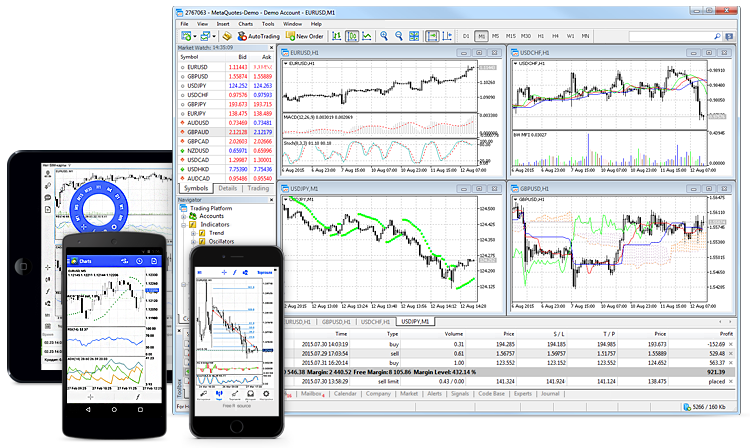Image resolution: width=750 pixels, height=448 pixels.
Task: Click the New Order button
Action: [x=304, y=36]
